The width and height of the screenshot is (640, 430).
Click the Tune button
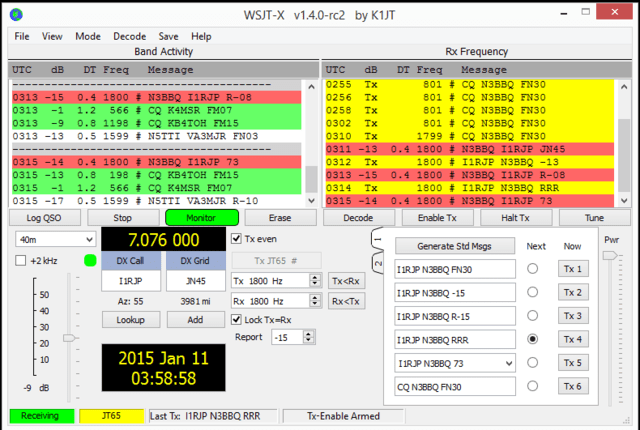click(x=594, y=218)
